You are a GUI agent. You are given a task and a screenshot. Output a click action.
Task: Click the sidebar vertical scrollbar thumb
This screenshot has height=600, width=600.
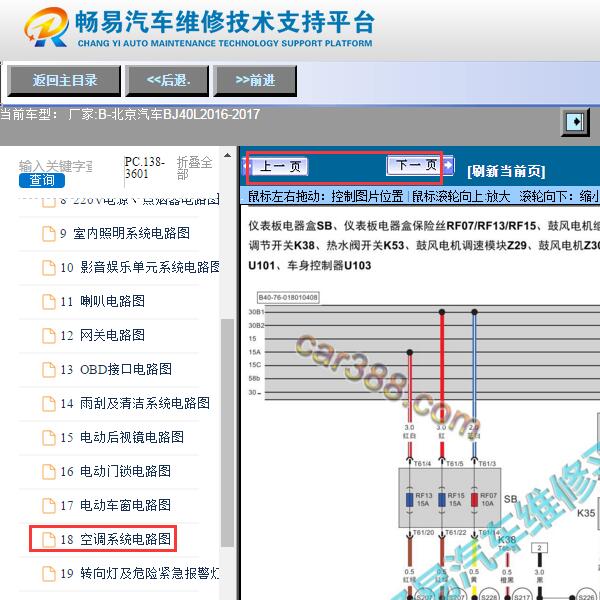click(227, 432)
